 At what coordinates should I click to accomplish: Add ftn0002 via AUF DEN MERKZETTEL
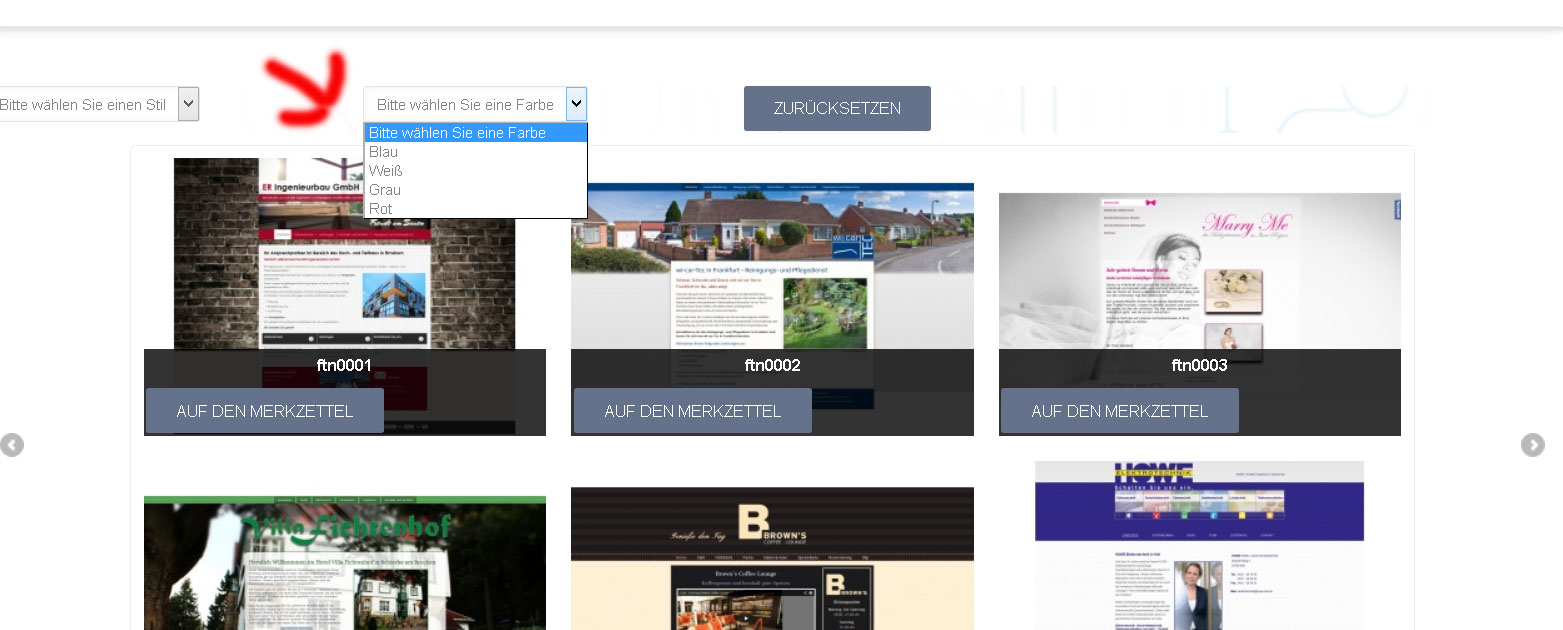point(693,411)
